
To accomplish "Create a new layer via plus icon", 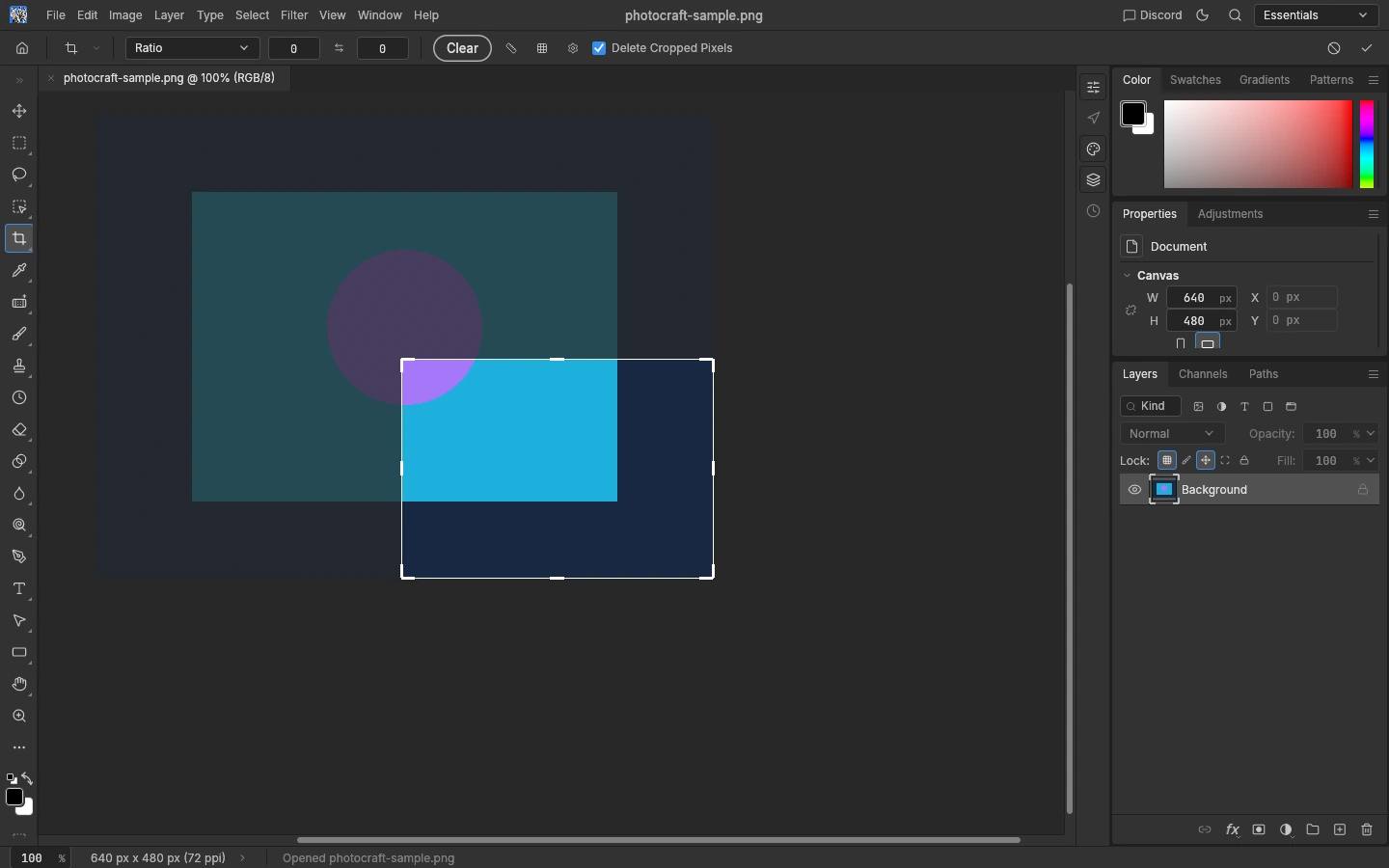I will point(1340,829).
